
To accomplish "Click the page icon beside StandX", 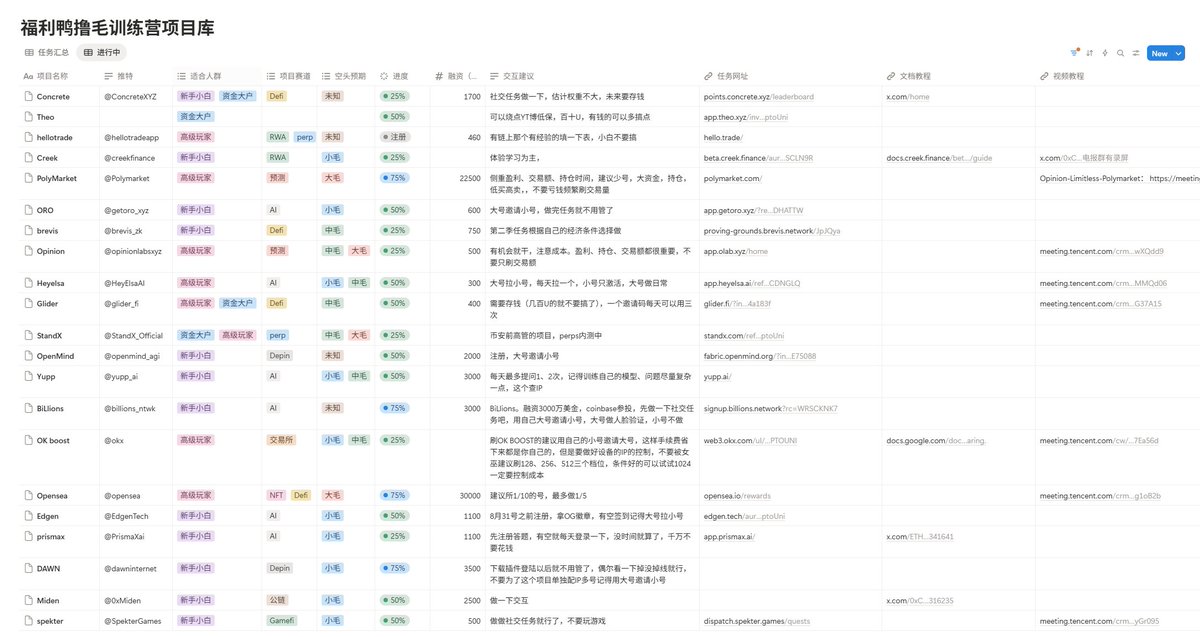I will point(28,335).
